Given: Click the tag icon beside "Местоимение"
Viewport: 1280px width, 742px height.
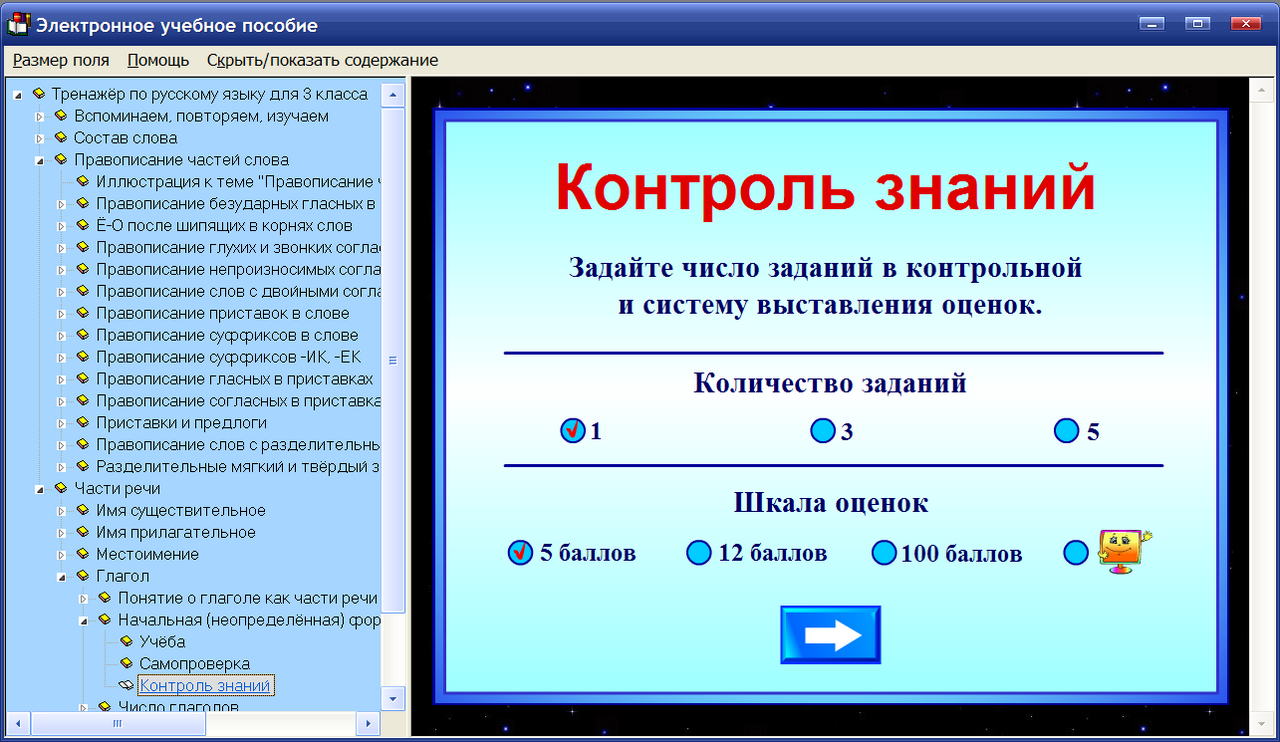Looking at the screenshot, I should (x=85, y=554).
